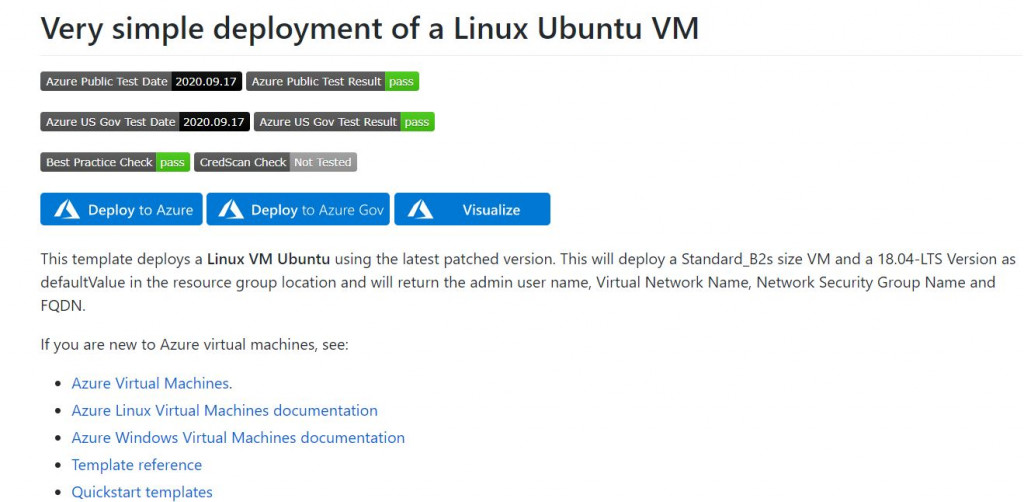Visit the Quickstart templates link
The image size is (1024, 502).
142,491
